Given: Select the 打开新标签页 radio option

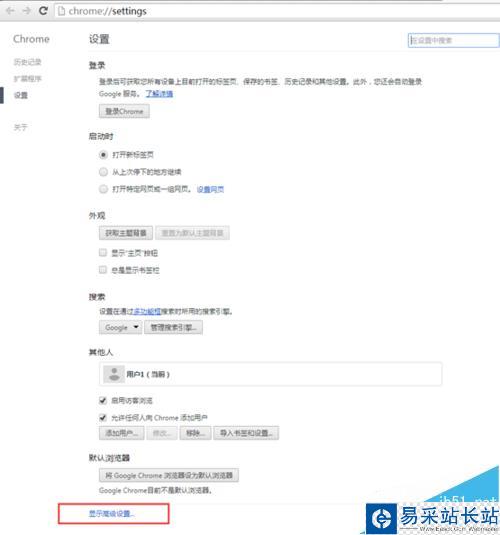Looking at the screenshot, I should coord(103,155).
